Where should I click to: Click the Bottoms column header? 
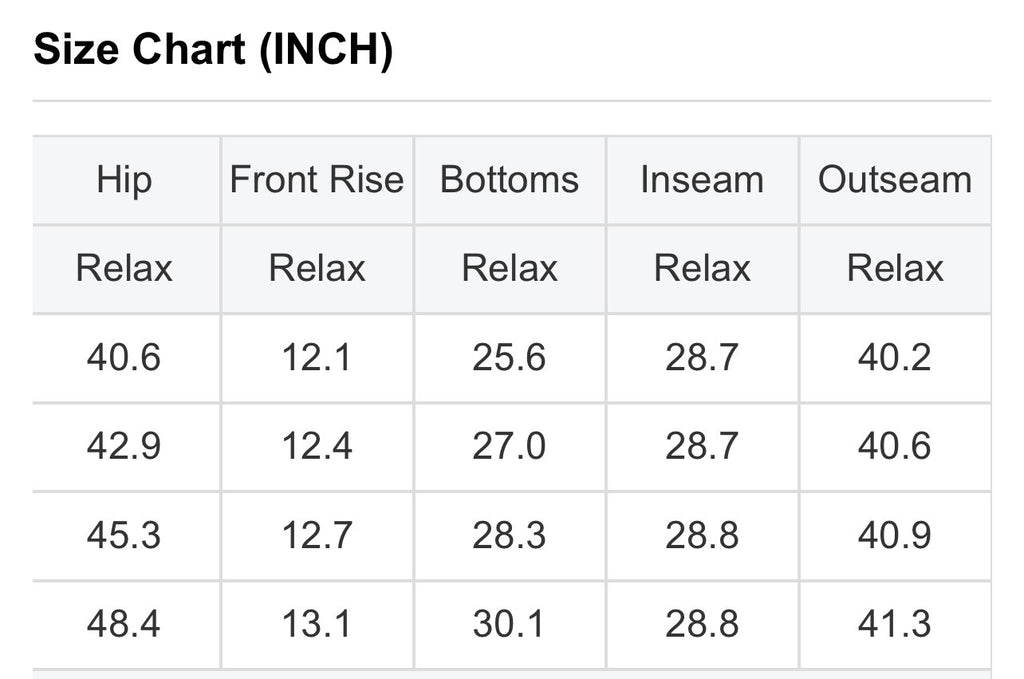pyautogui.click(x=509, y=180)
